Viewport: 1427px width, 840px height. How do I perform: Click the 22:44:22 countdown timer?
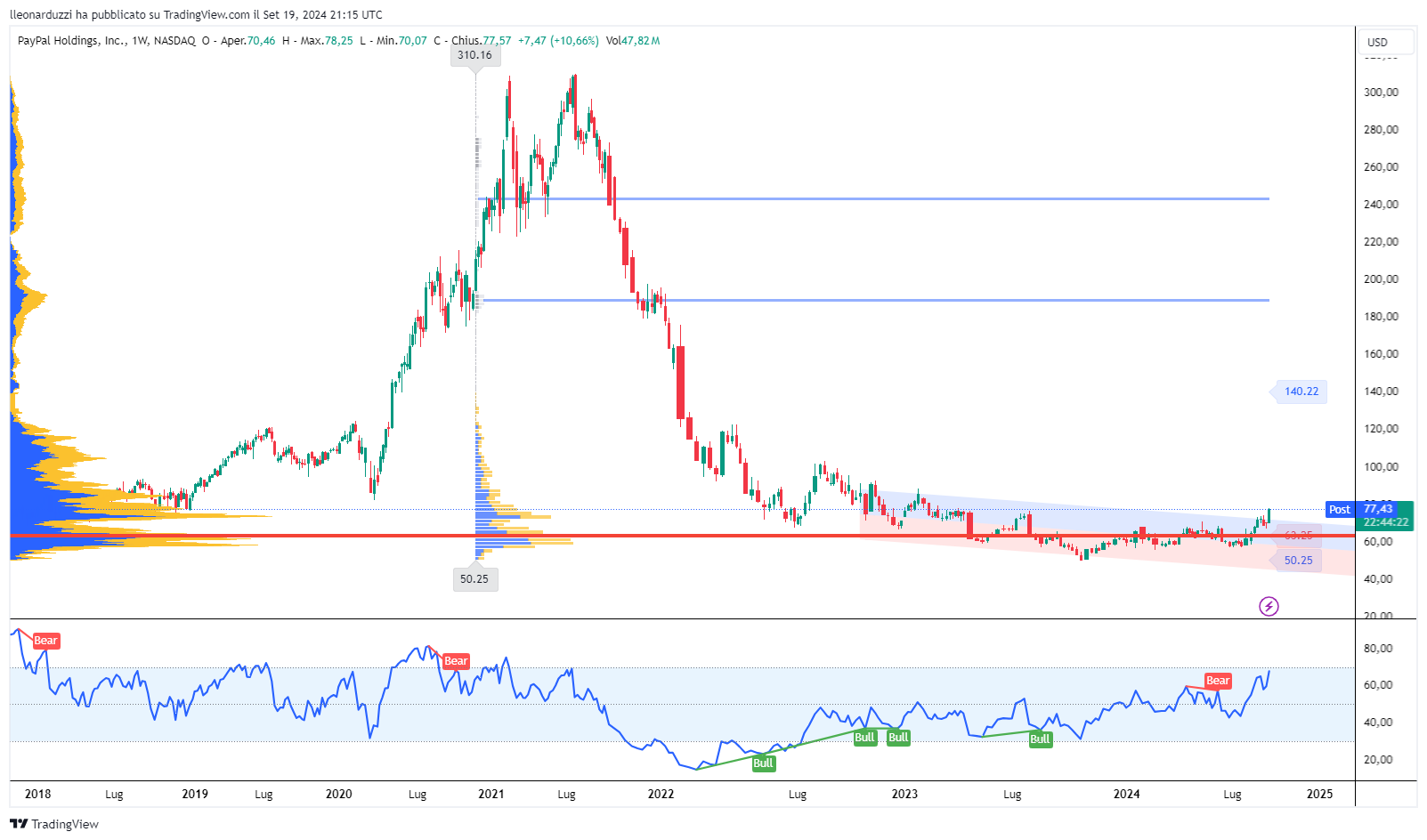(x=1386, y=522)
